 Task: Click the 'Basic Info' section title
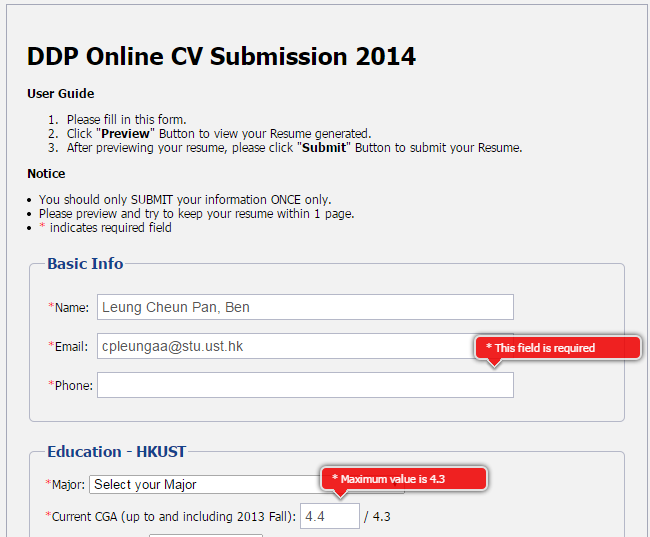[85, 264]
